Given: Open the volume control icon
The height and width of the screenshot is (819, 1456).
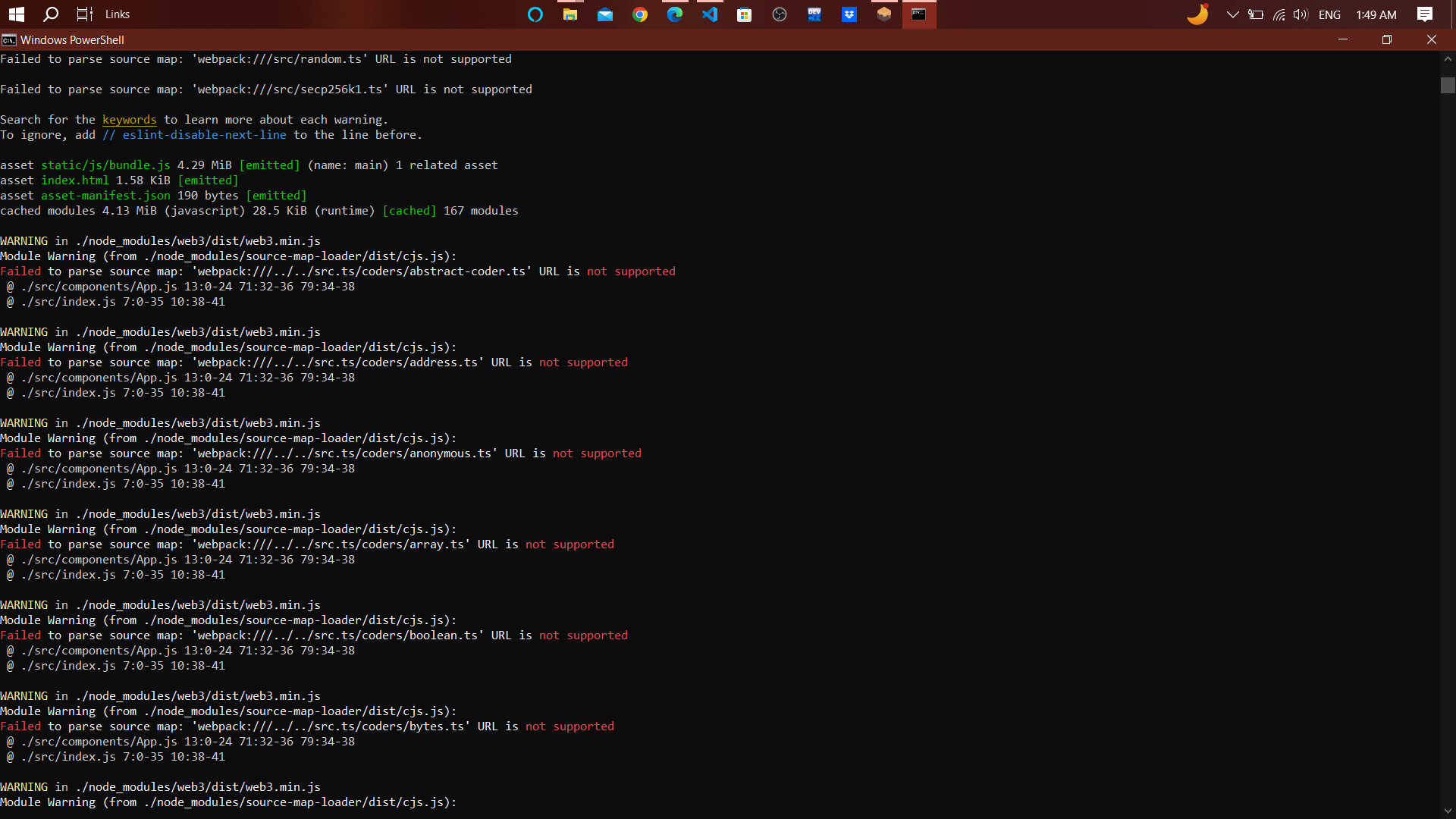Looking at the screenshot, I should [x=1301, y=14].
